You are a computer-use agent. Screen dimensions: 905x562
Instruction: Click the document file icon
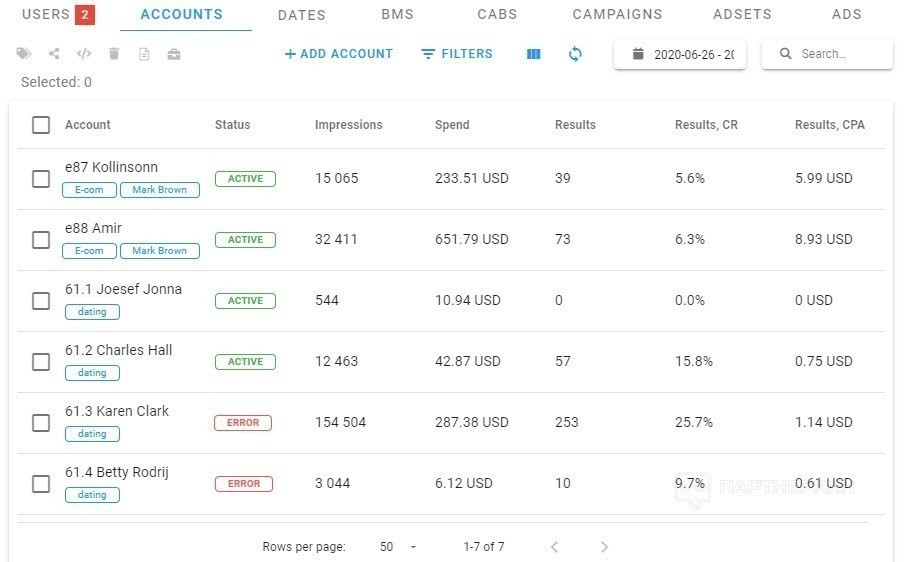(144, 54)
